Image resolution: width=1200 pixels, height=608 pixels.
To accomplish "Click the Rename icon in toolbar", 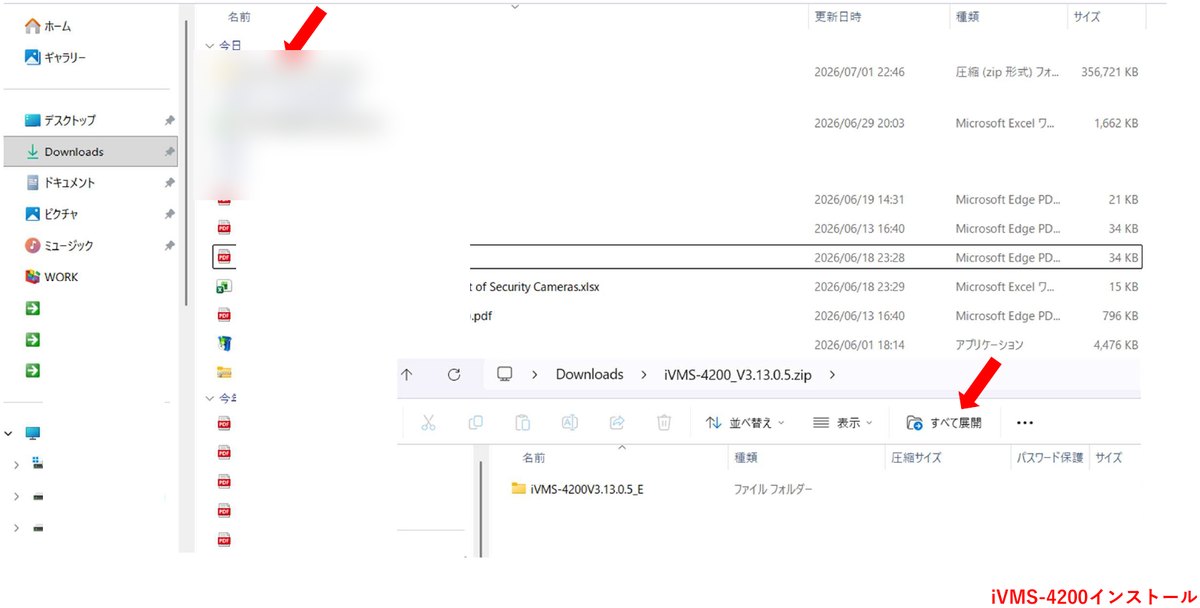I will point(569,423).
